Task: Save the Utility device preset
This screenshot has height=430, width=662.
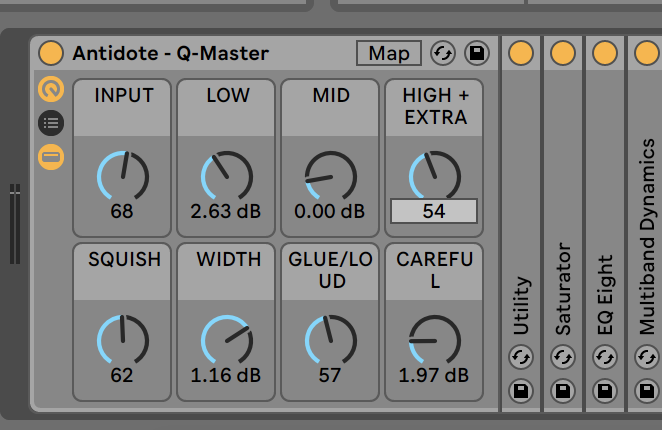Action: click(x=520, y=389)
